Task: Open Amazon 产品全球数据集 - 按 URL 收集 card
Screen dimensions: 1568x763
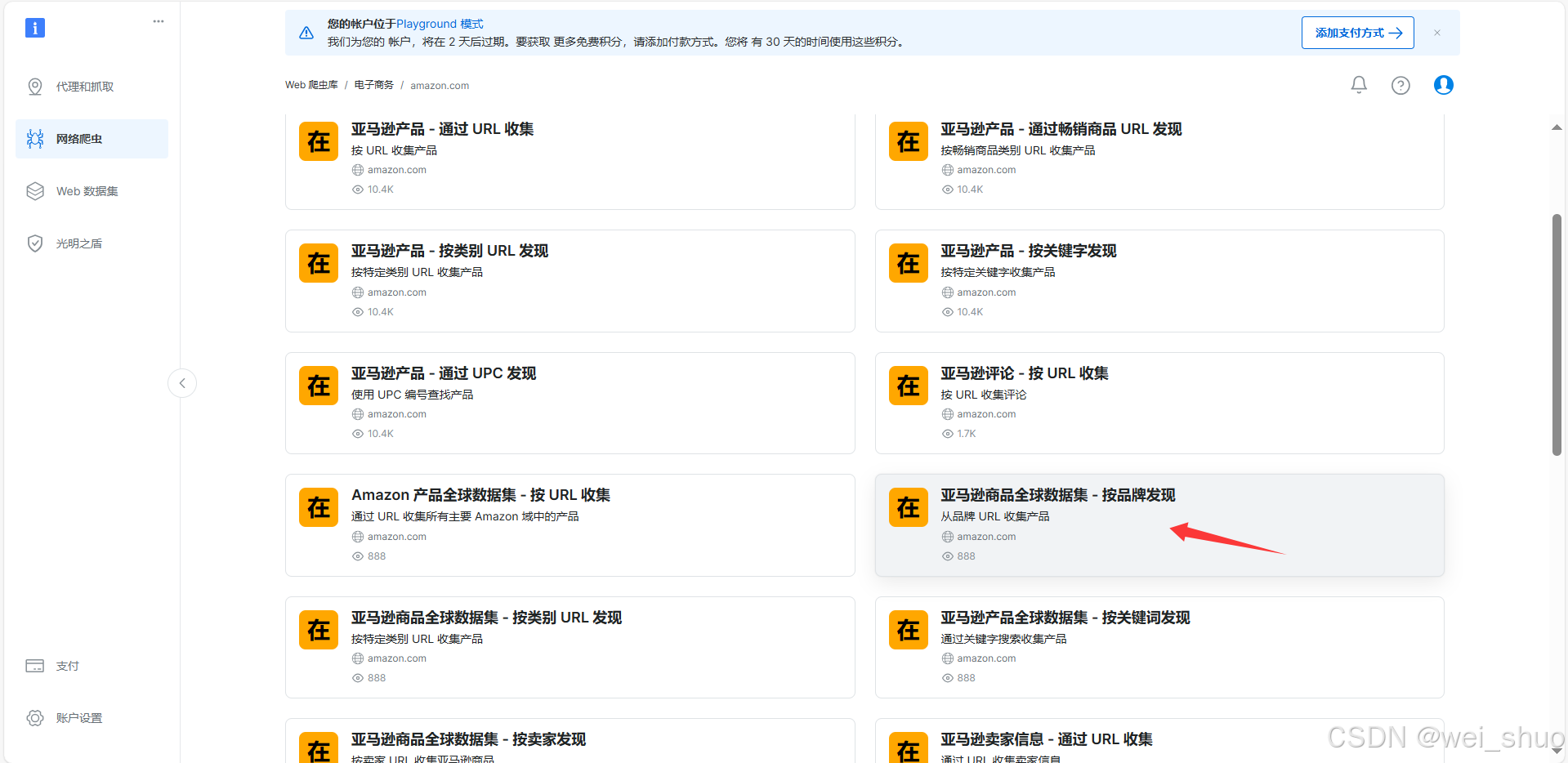Action: [570, 525]
